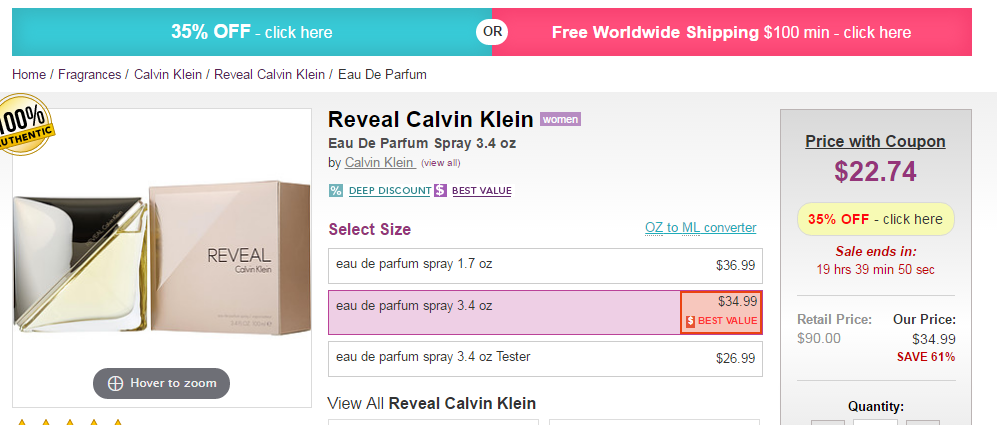Viewport: 997px width, 425px height.
Task: Click the 35% OFF teal banner
Action: tap(251, 32)
